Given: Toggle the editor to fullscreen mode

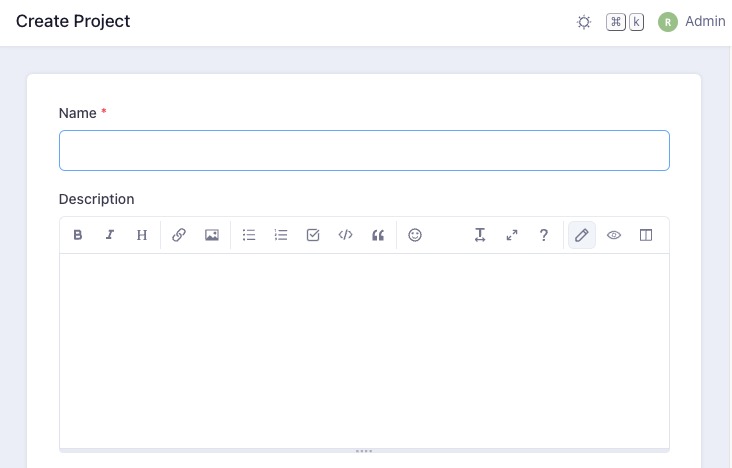Looking at the screenshot, I should point(512,235).
